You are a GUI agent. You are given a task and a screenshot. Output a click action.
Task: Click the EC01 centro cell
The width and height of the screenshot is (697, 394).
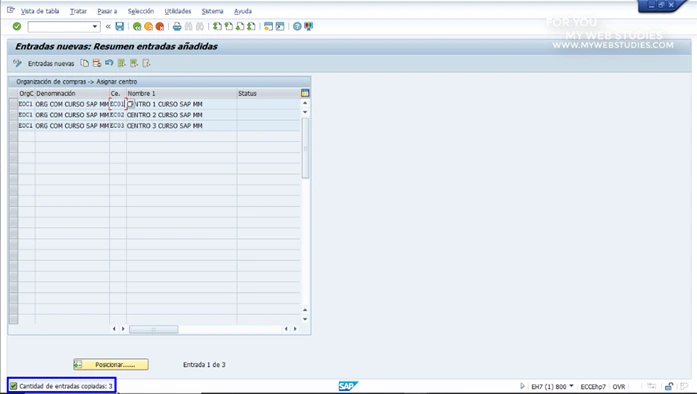coord(117,104)
